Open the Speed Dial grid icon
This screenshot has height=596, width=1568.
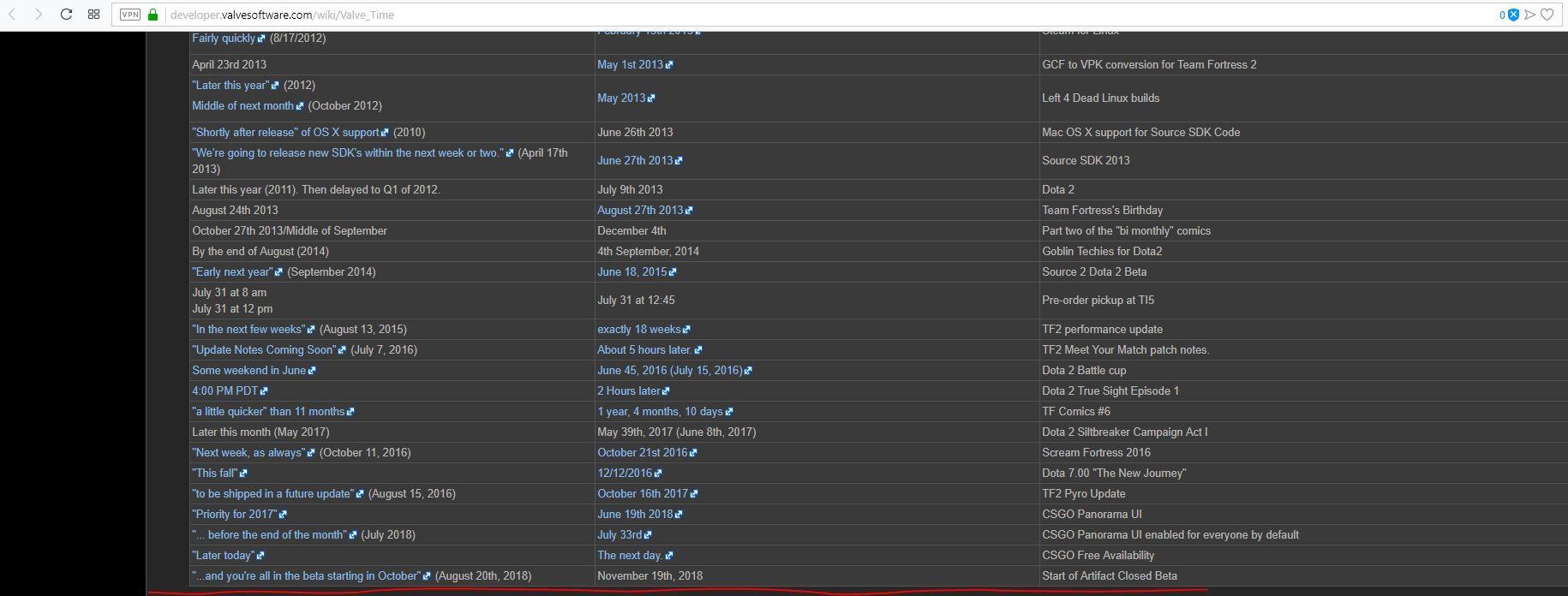(x=93, y=15)
